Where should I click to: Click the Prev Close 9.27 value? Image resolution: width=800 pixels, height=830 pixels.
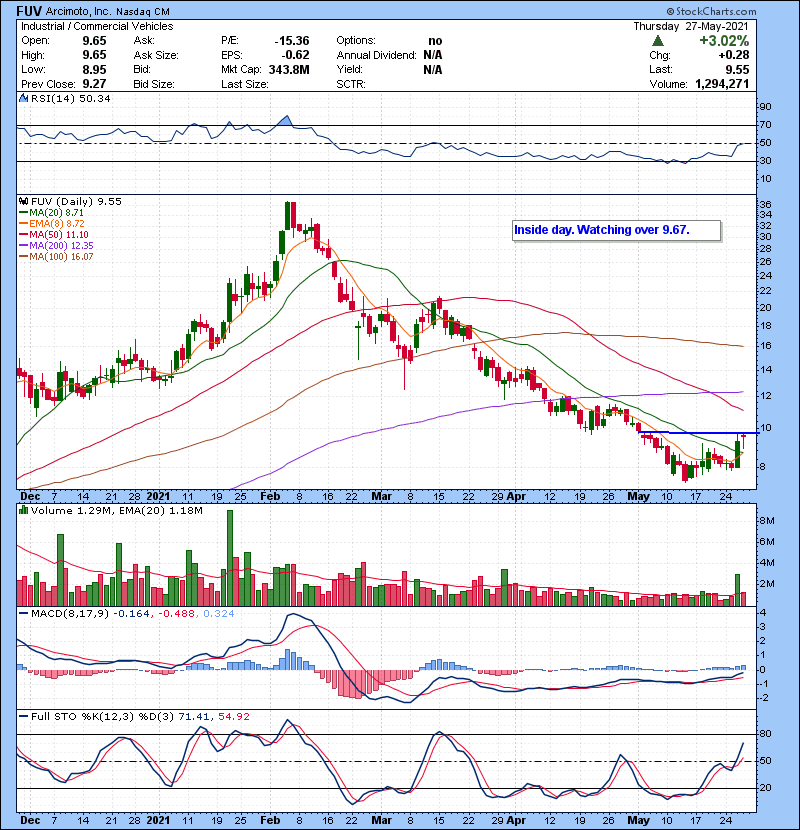(94, 84)
